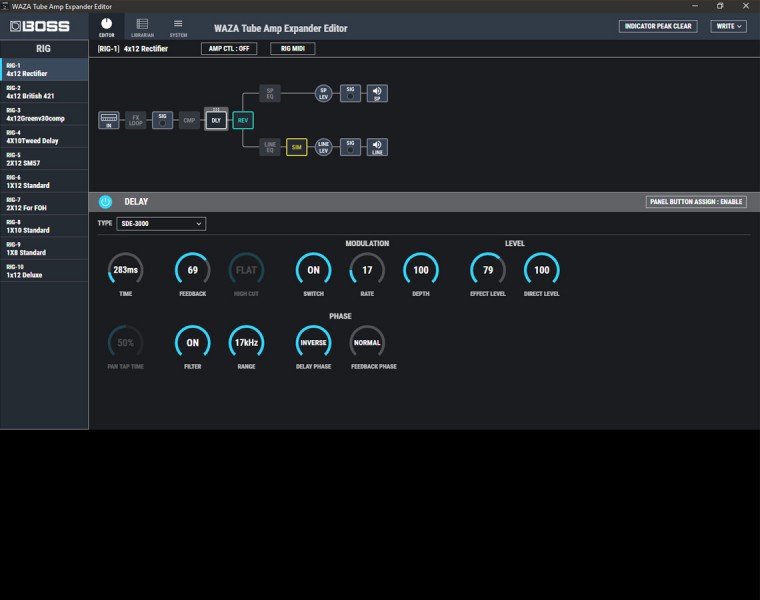Select the SIM cabinet simulator block
The height and width of the screenshot is (600, 760).
coord(297,147)
